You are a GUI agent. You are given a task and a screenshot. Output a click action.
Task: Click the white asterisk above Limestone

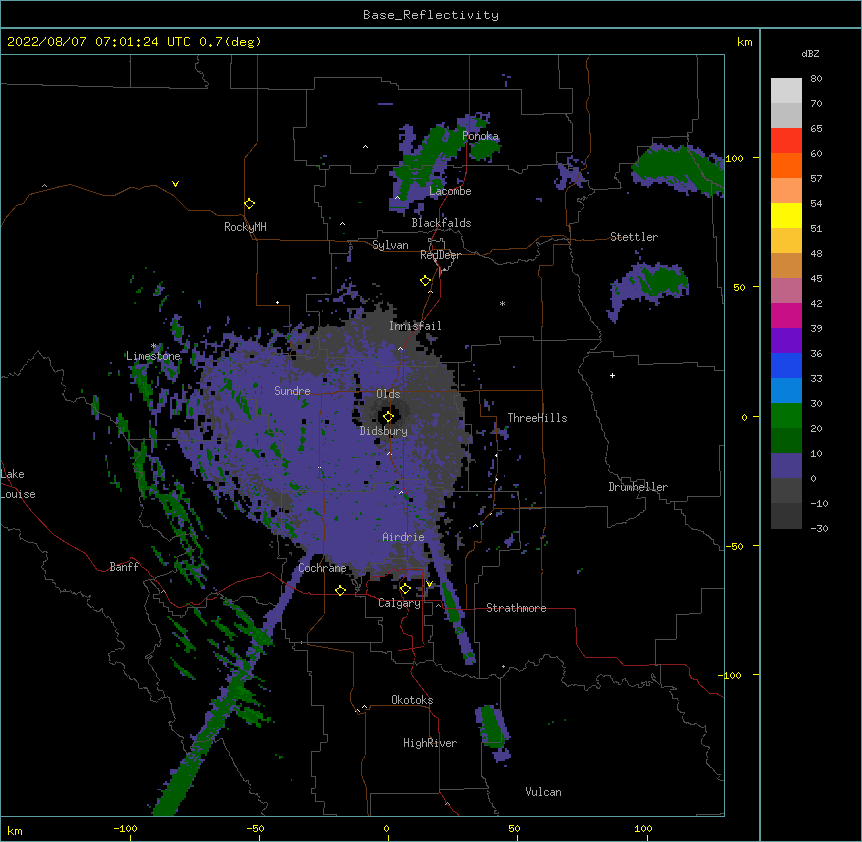(x=154, y=346)
